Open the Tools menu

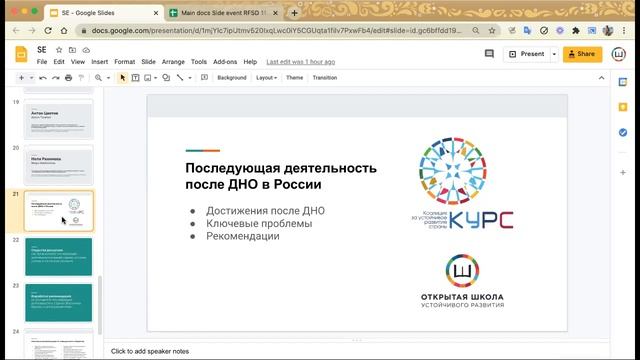[199, 62]
